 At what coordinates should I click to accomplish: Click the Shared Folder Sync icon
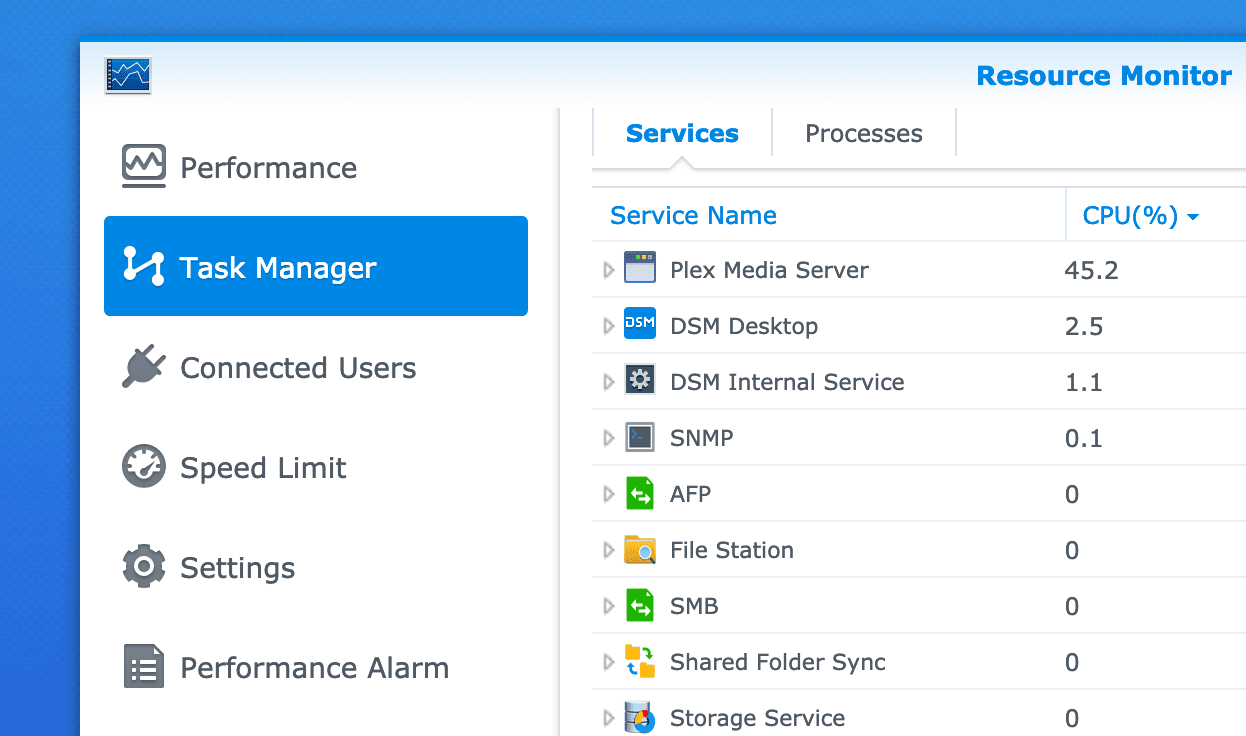(640, 661)
